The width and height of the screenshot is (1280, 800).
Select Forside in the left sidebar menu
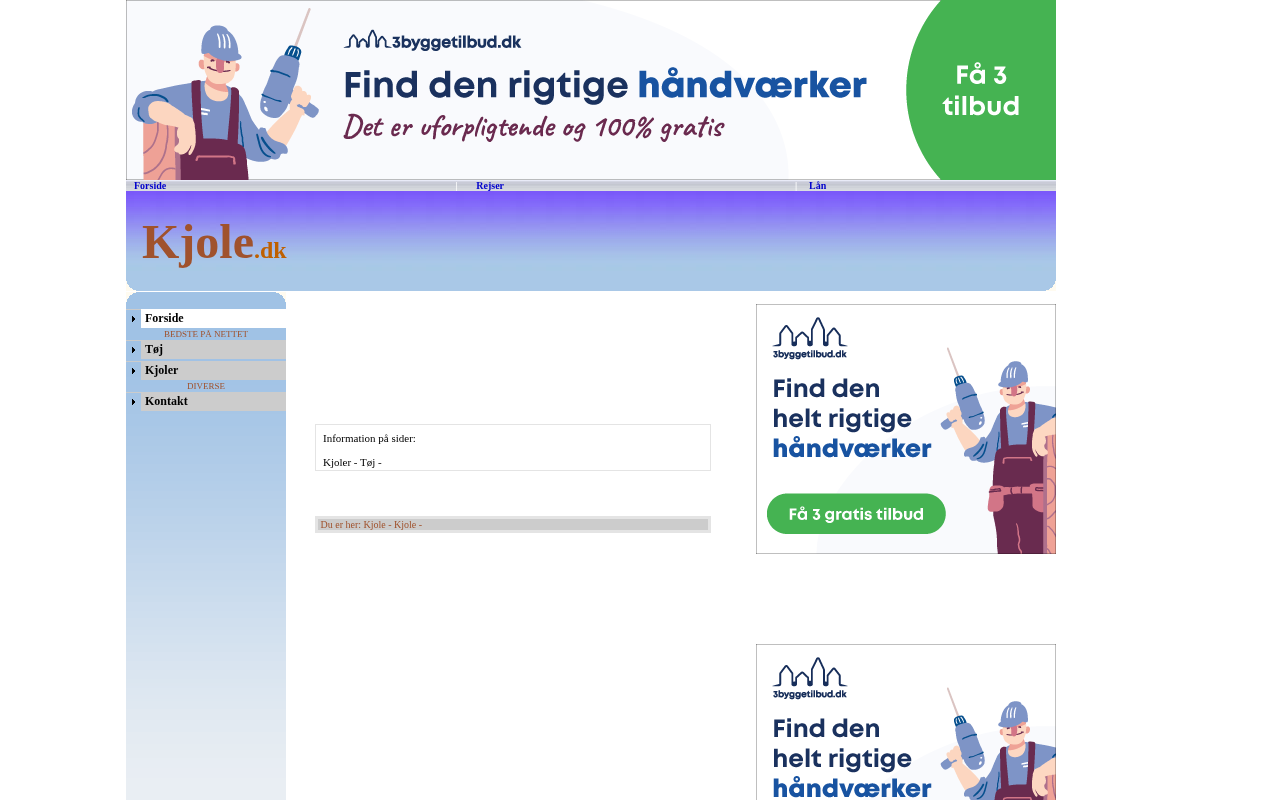point(164,319)
